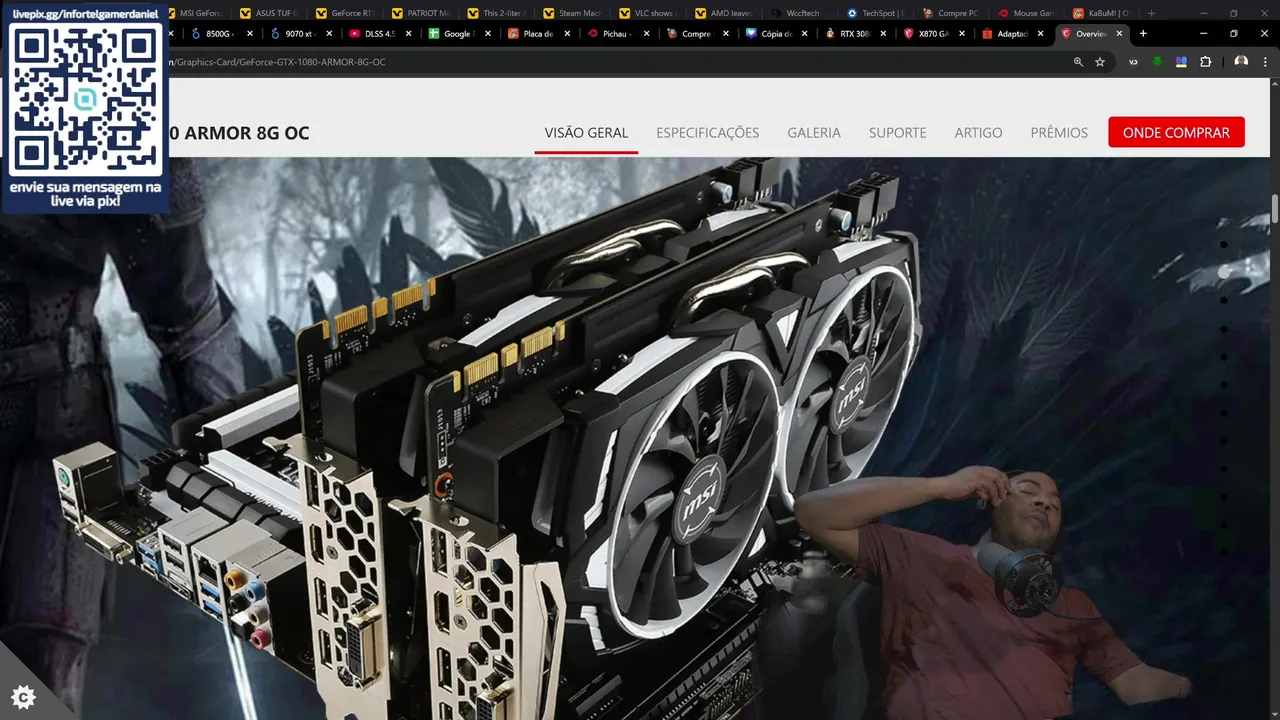
Task: Open the ESPECIFICAÇÕES page section
Action: click(708, 133)
